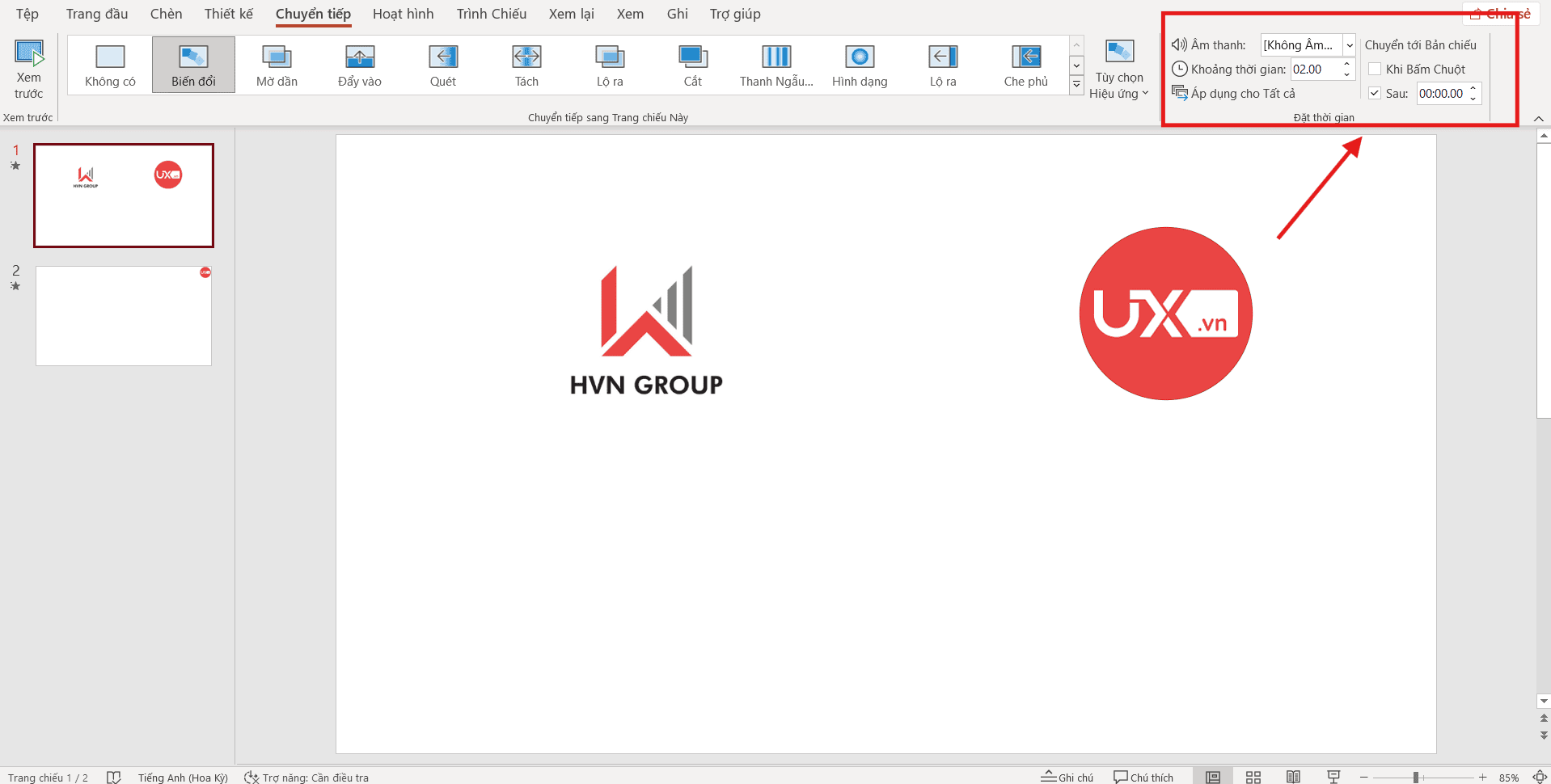
Task: Click the transition star under slide 2
Action: 15,286
